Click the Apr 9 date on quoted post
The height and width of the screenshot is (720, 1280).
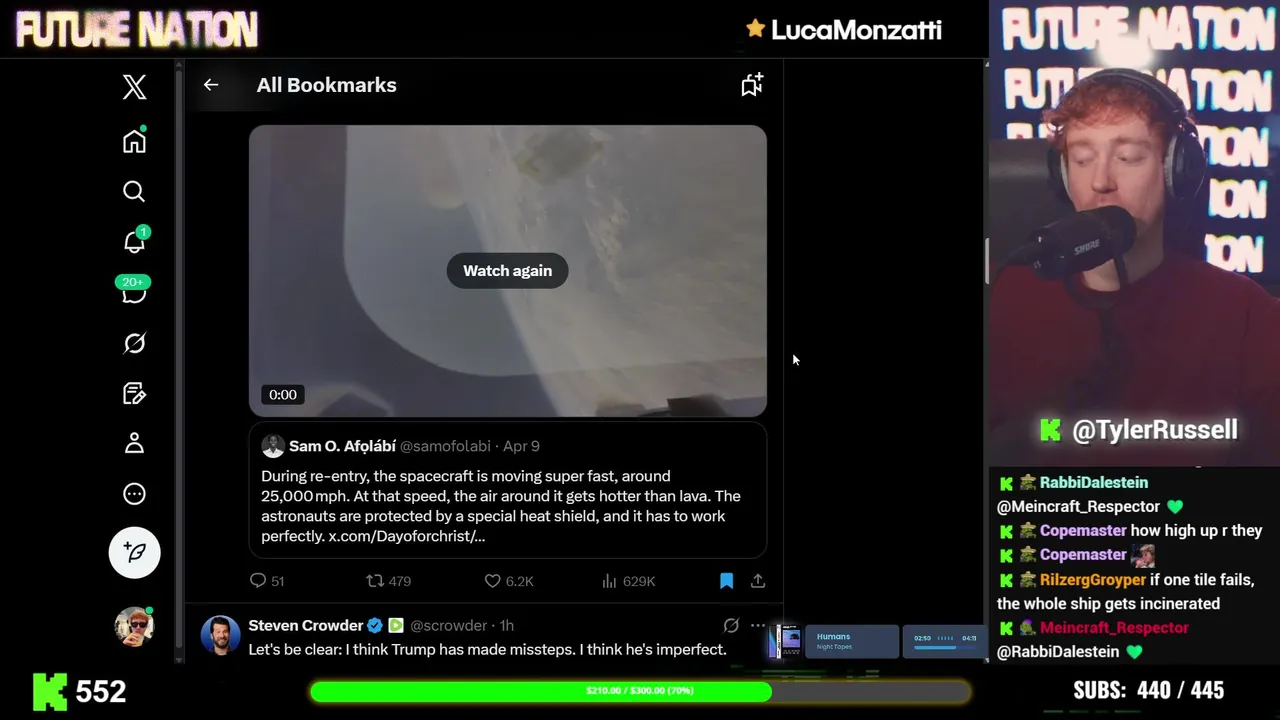pyautogui.click(x=521, y=446)
